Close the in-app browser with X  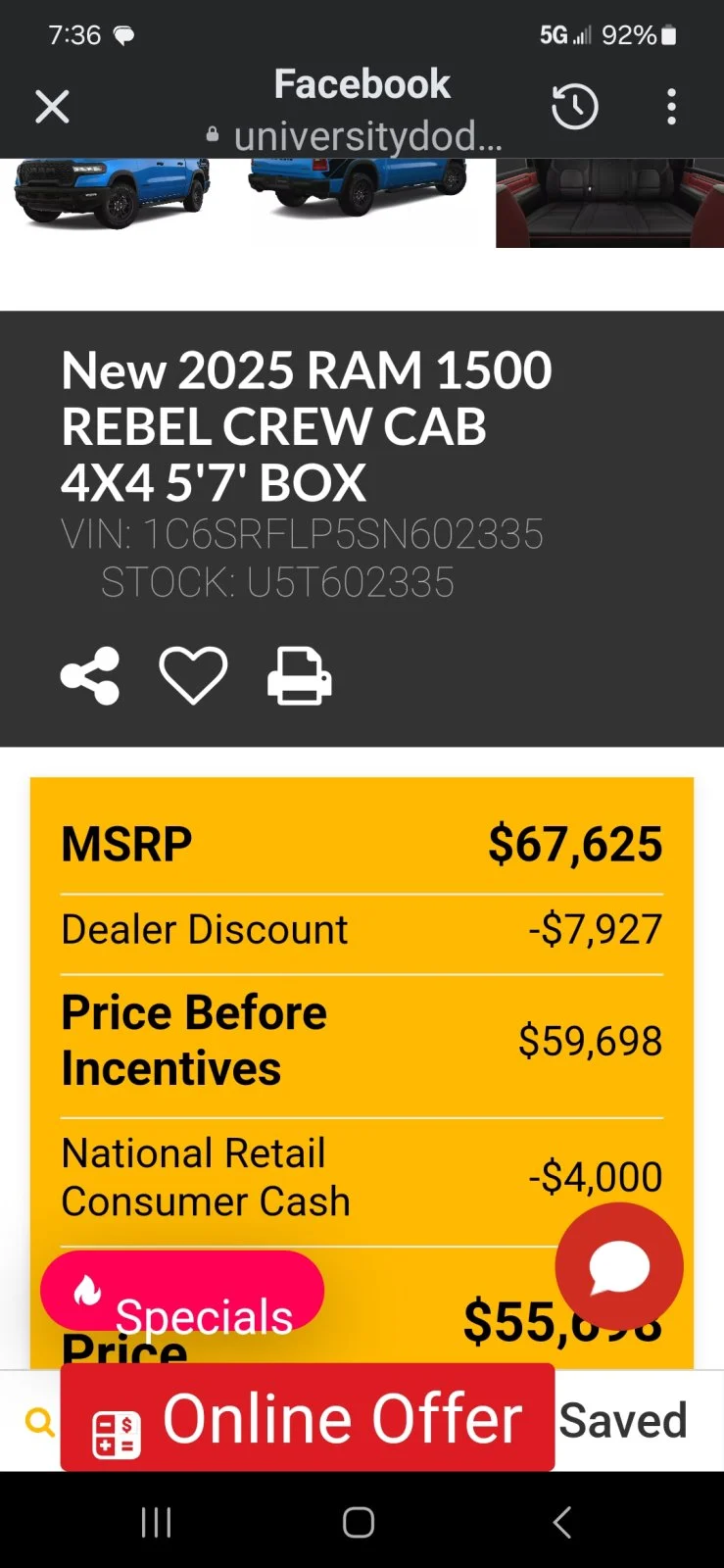coord(52,106)
